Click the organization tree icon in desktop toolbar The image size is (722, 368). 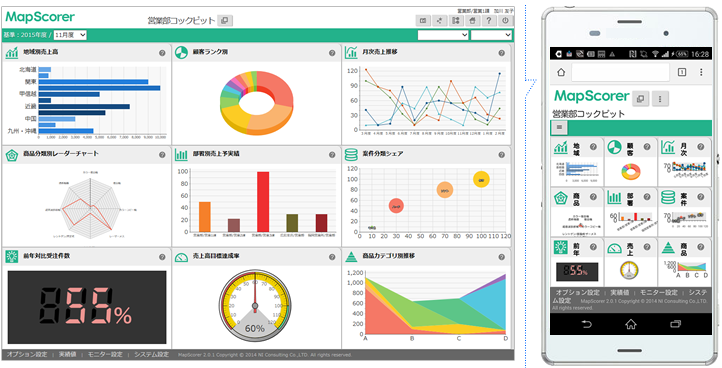pos(455,20)
